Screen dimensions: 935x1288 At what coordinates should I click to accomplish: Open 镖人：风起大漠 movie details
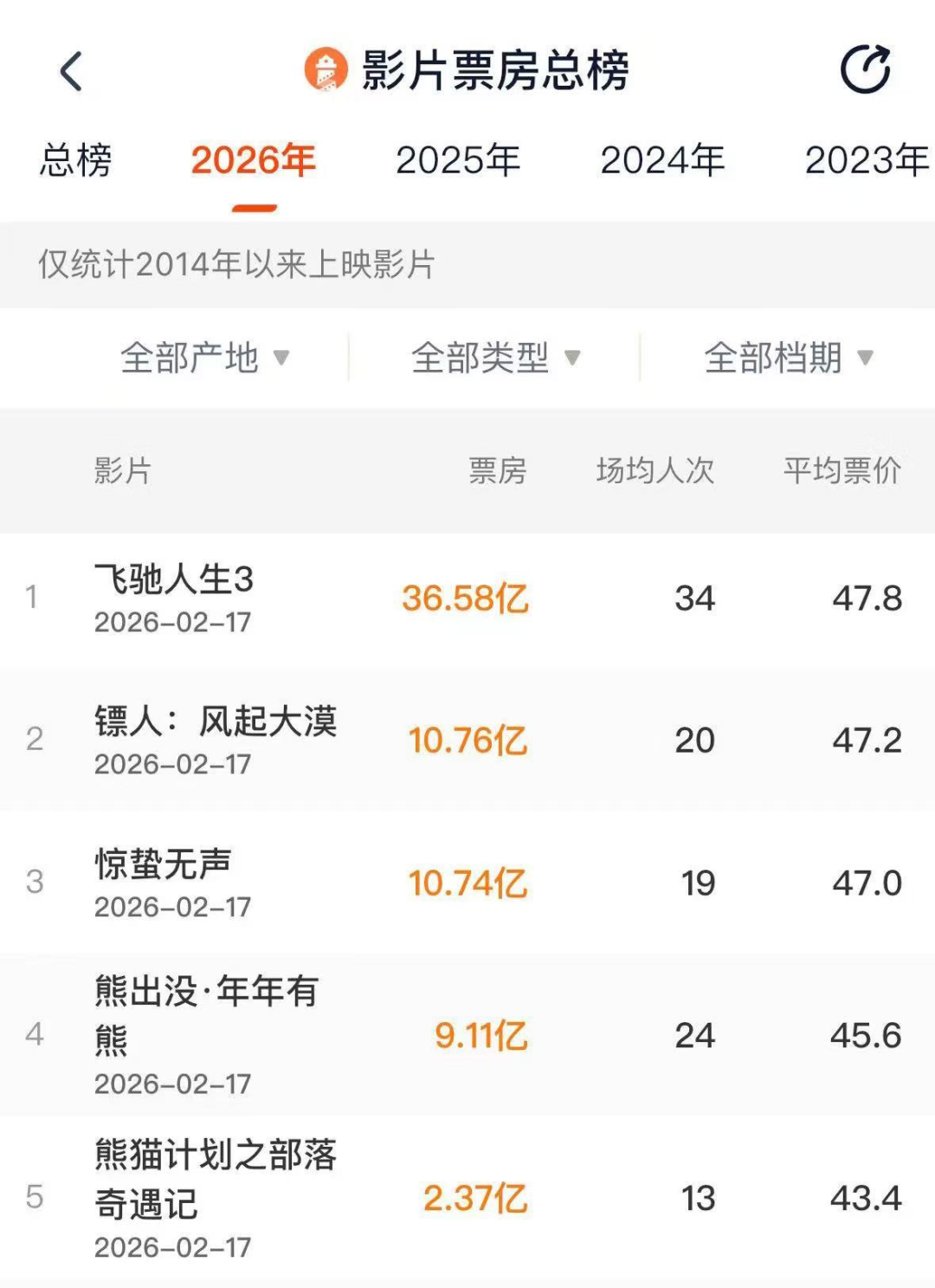pos(216,722)
